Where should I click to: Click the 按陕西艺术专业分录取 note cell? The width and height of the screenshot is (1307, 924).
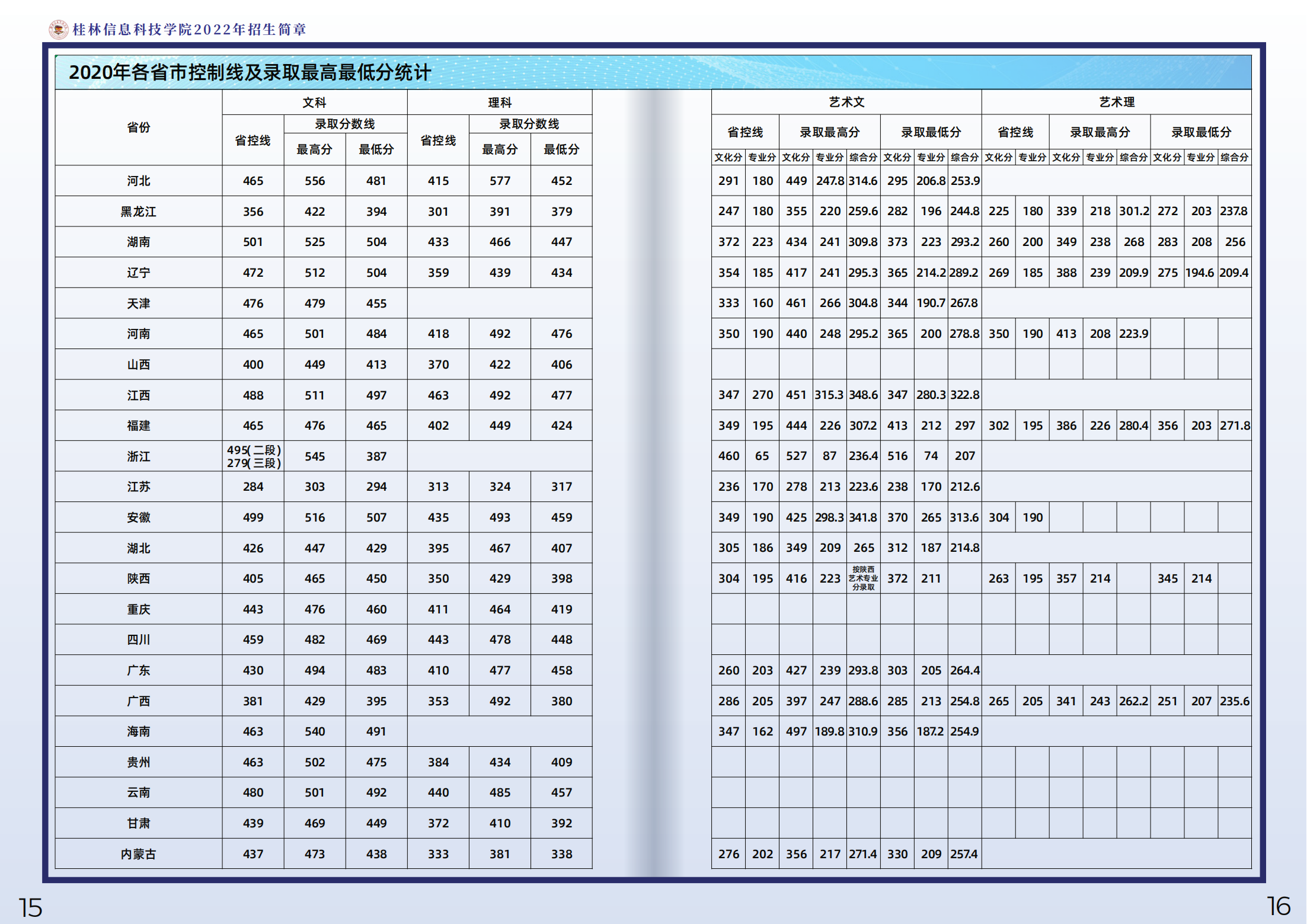click(863, 578)
